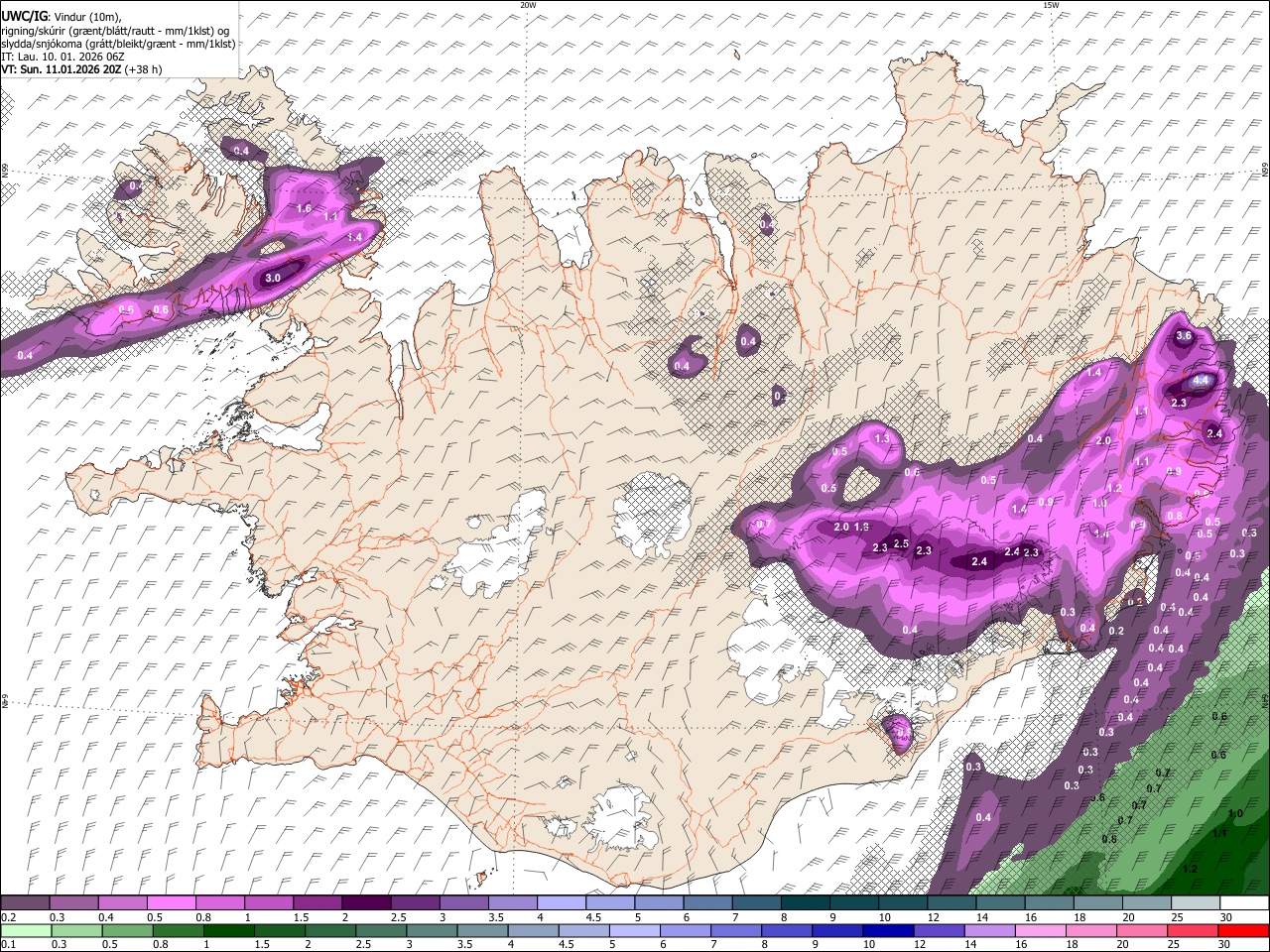This screenshot has width=1270, height=952.
Task: Click the dark purple 0.2 swatch, upper legend
Action: [25, 903]
